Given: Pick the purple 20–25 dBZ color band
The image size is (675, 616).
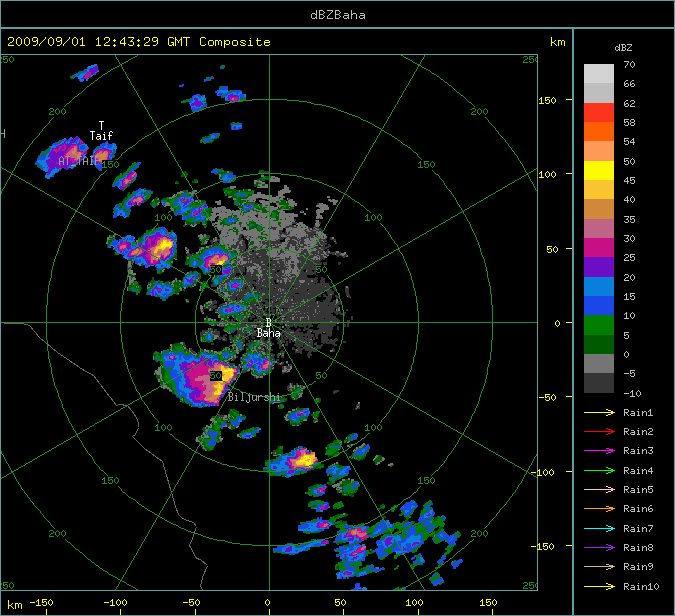Looking at the screenshot, I should click(599, 267).
